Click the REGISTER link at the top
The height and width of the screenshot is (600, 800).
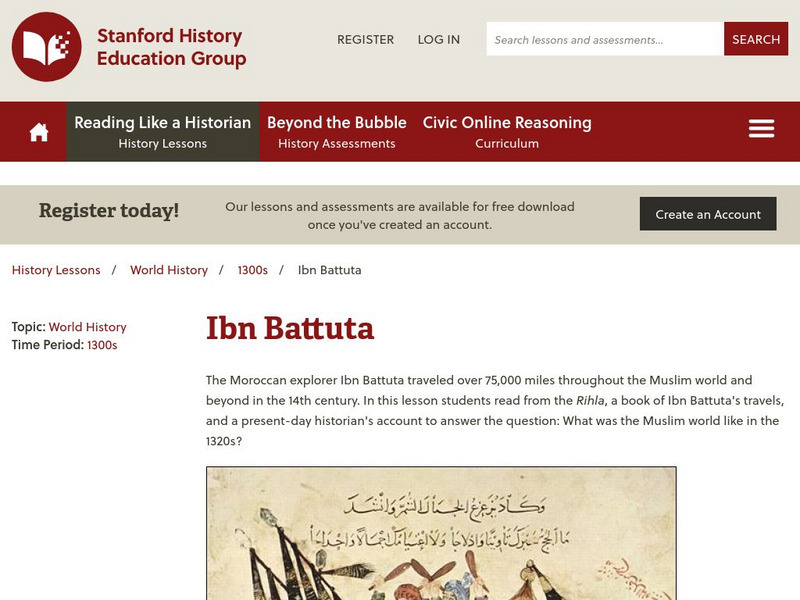[365, 39]
